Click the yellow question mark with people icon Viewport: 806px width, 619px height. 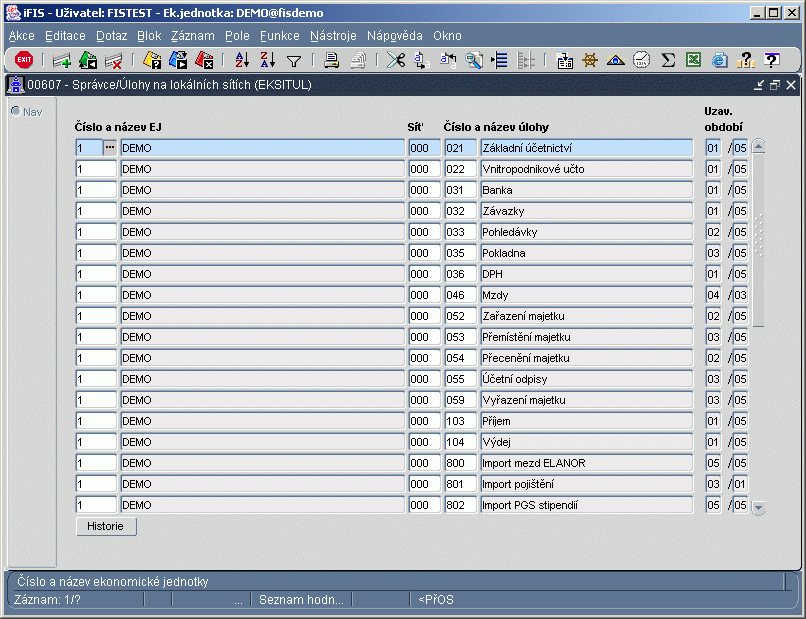[745, 61]
